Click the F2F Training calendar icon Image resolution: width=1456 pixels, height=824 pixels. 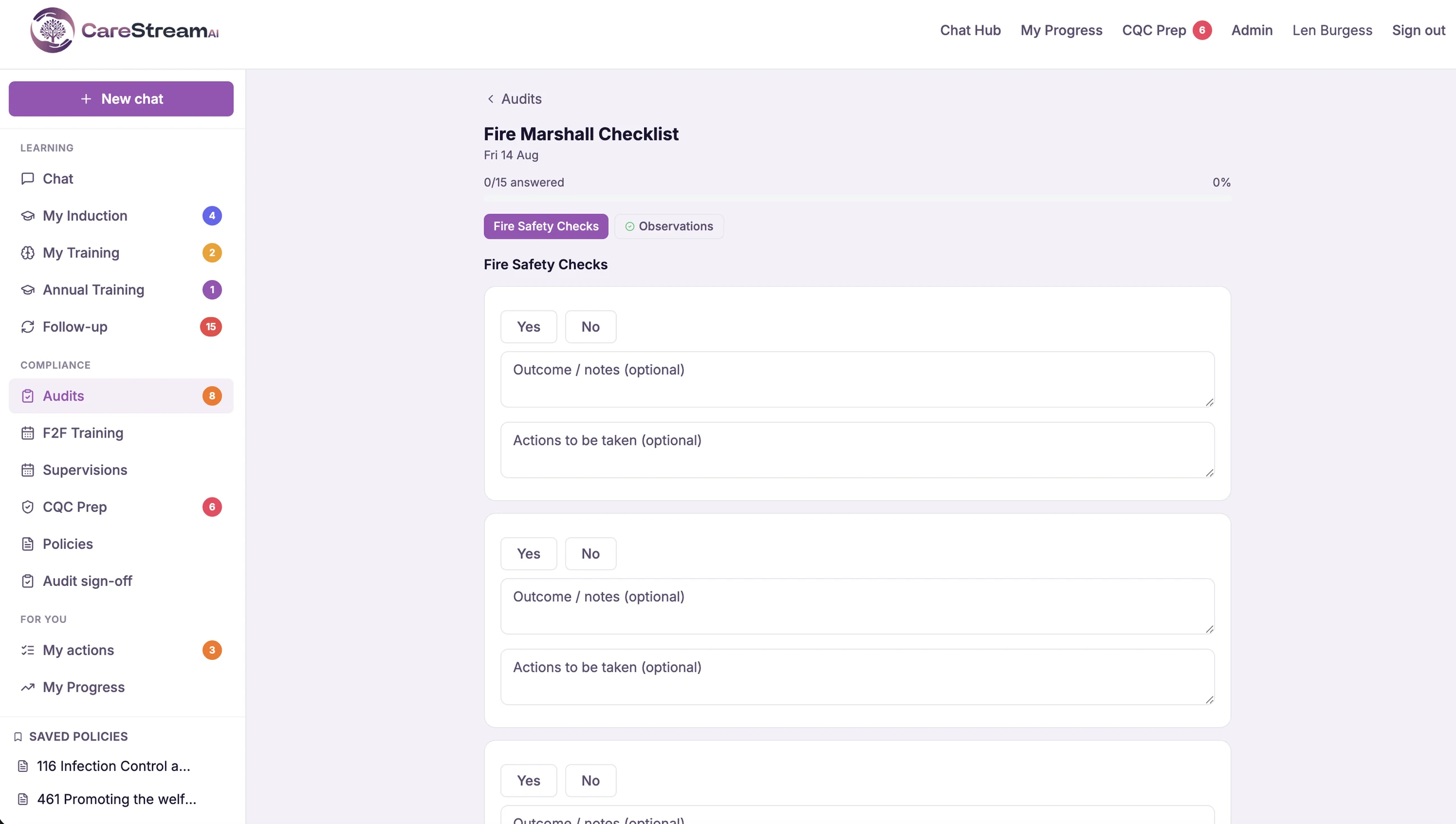coord(27,433)
